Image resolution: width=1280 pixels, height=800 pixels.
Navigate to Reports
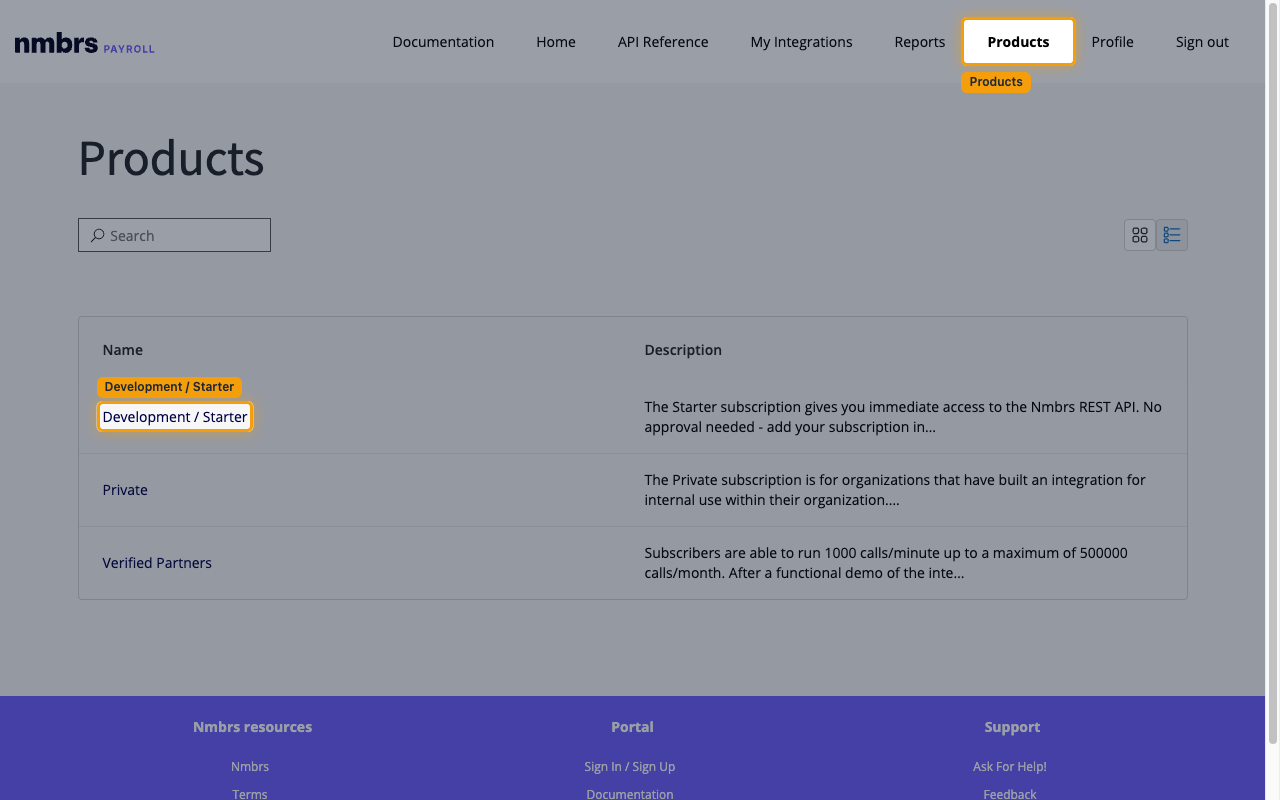(920, 42)
